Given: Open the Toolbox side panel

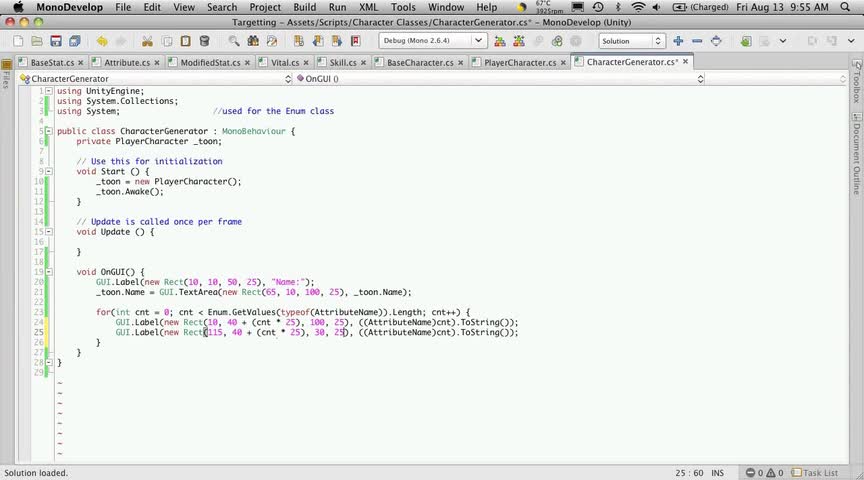Looking at the screenshot, I should [857, 81].
